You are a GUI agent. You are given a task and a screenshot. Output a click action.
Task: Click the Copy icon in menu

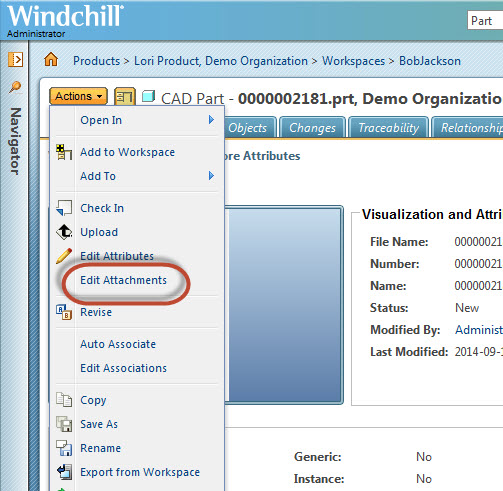[64, 400]
